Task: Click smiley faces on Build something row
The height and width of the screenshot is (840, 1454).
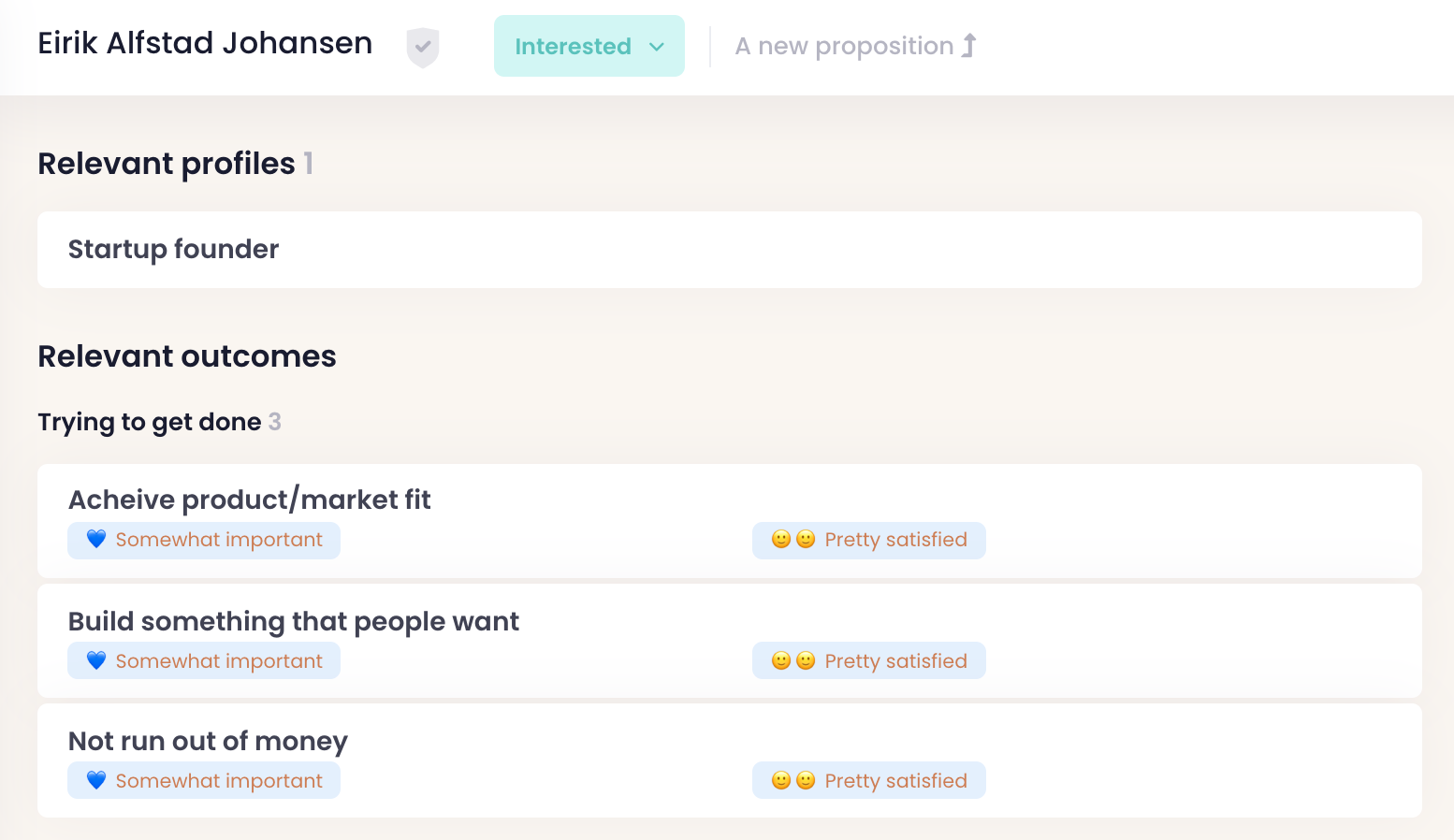Action: pyautogui.click(x=793, y=660)
